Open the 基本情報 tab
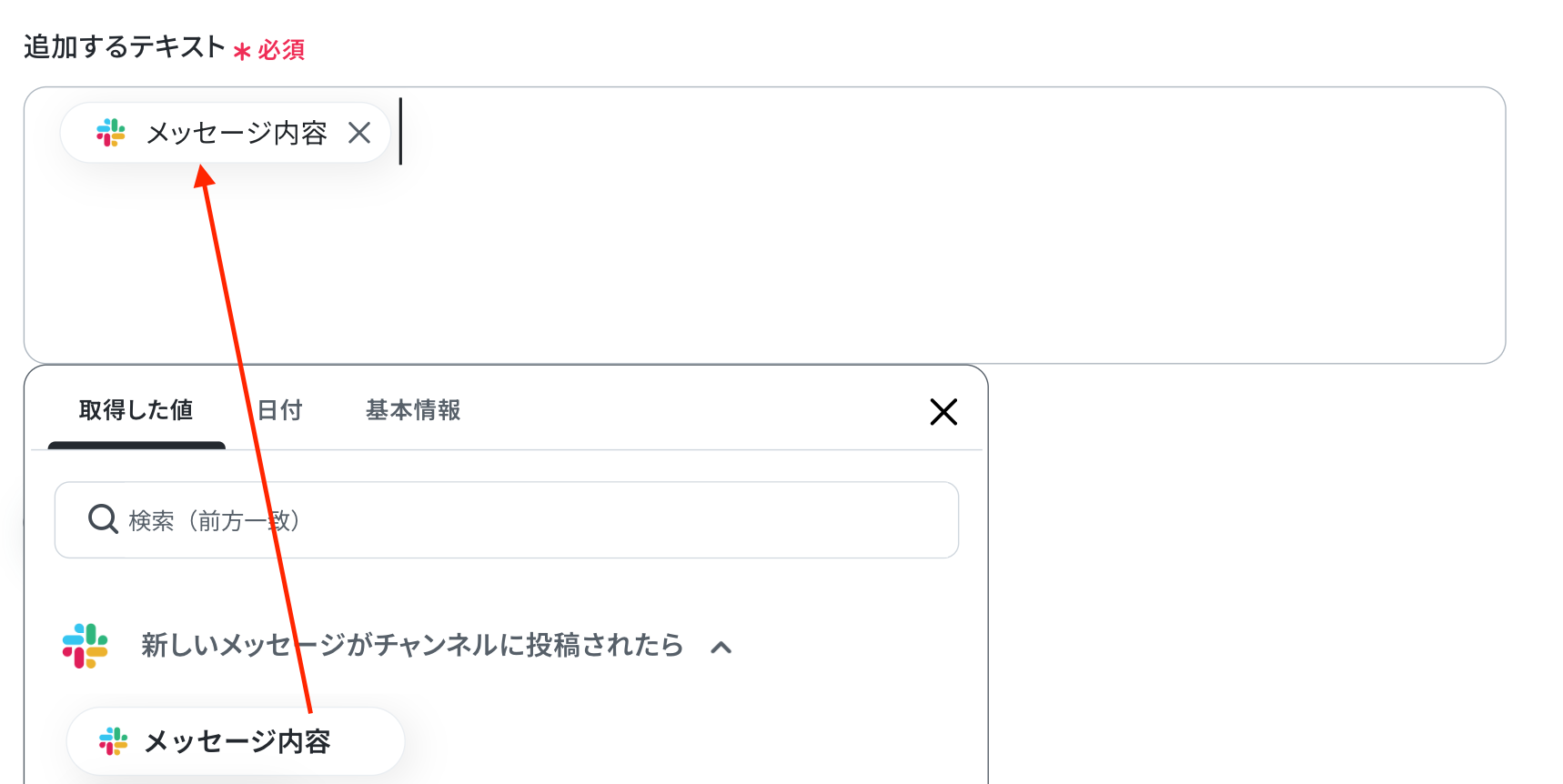 (413, 410)
